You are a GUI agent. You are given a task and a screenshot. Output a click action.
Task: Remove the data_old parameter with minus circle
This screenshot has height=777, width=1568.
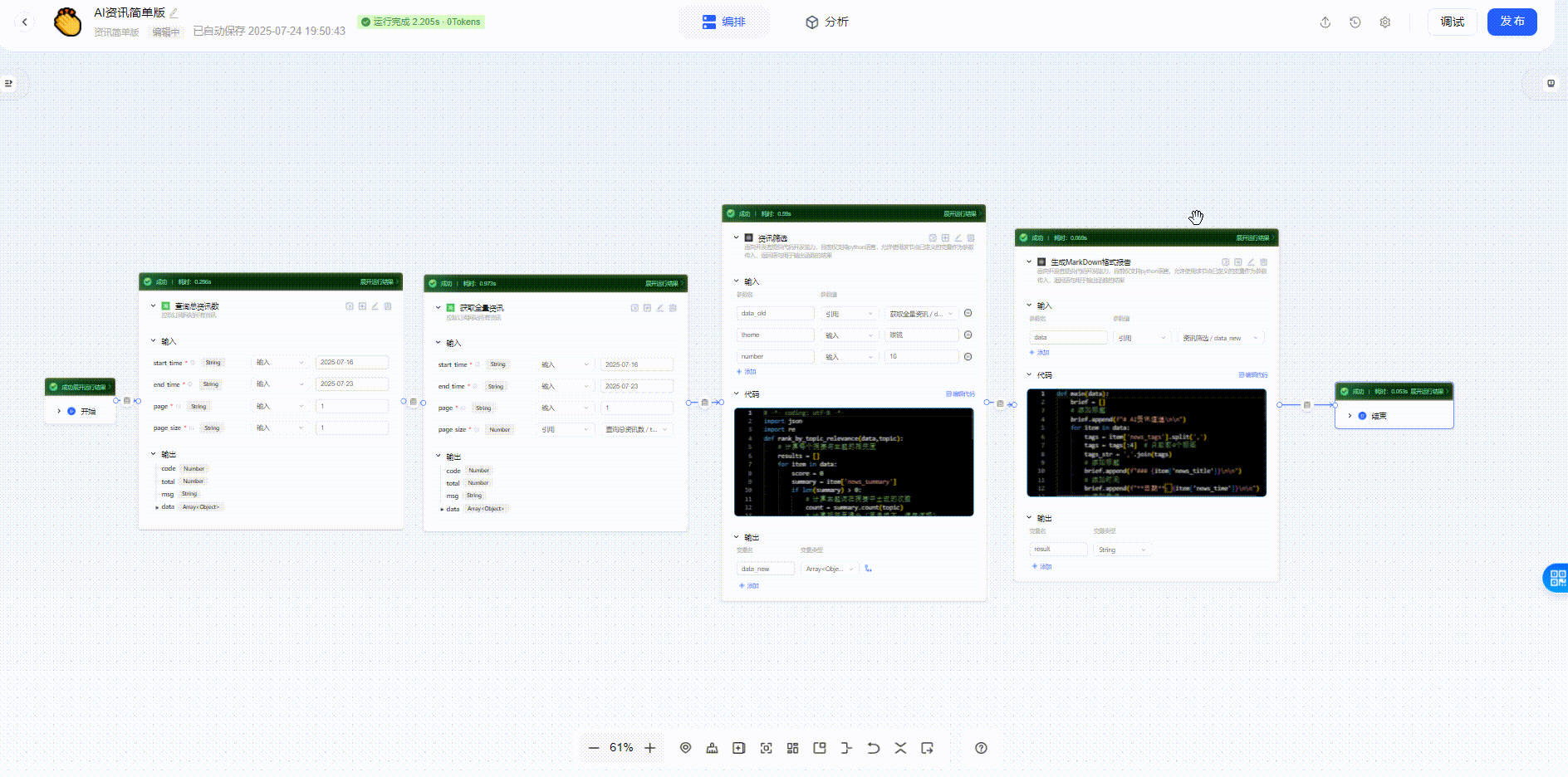968,314
